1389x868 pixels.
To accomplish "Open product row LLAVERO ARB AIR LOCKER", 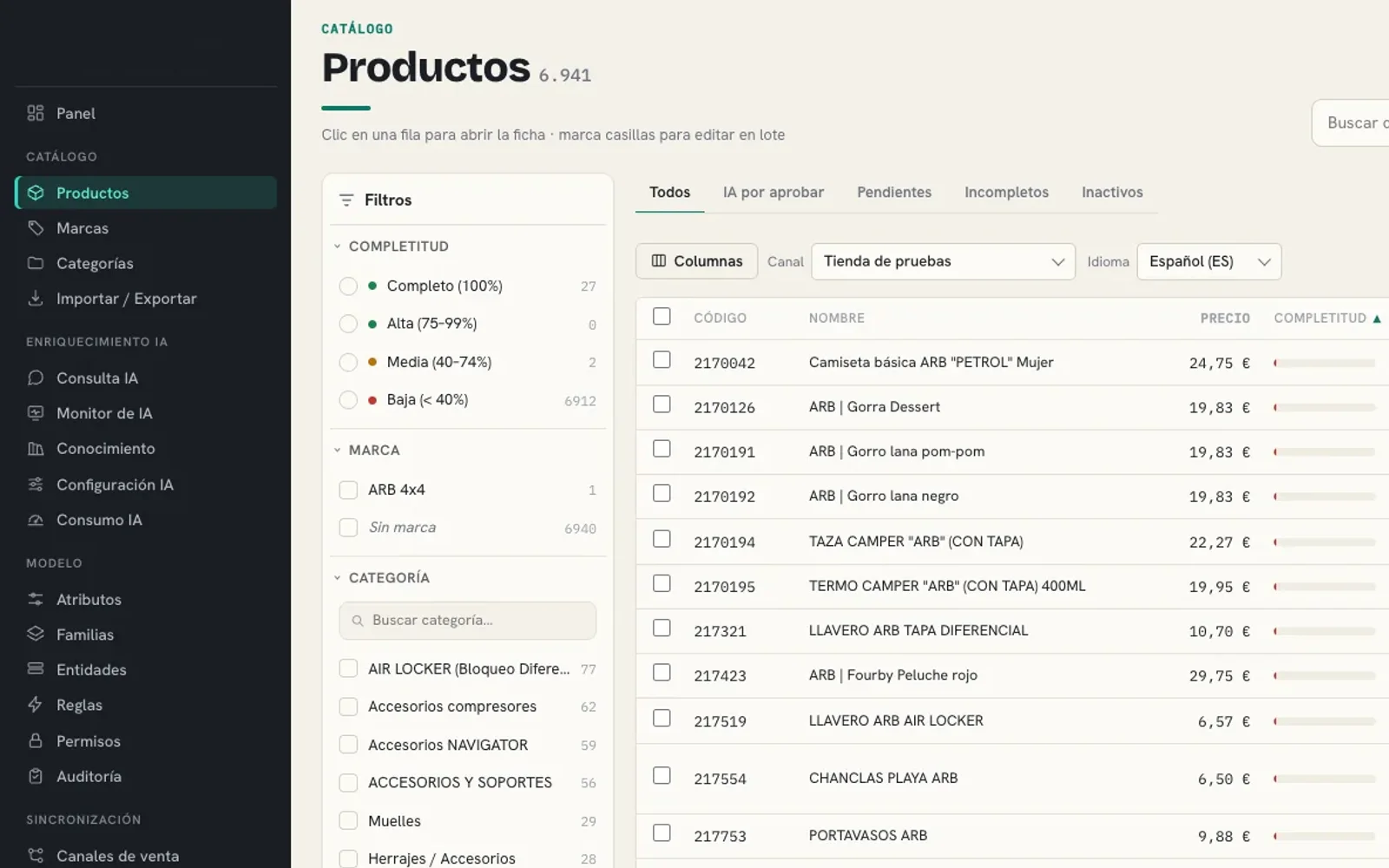I will 1012,720.
